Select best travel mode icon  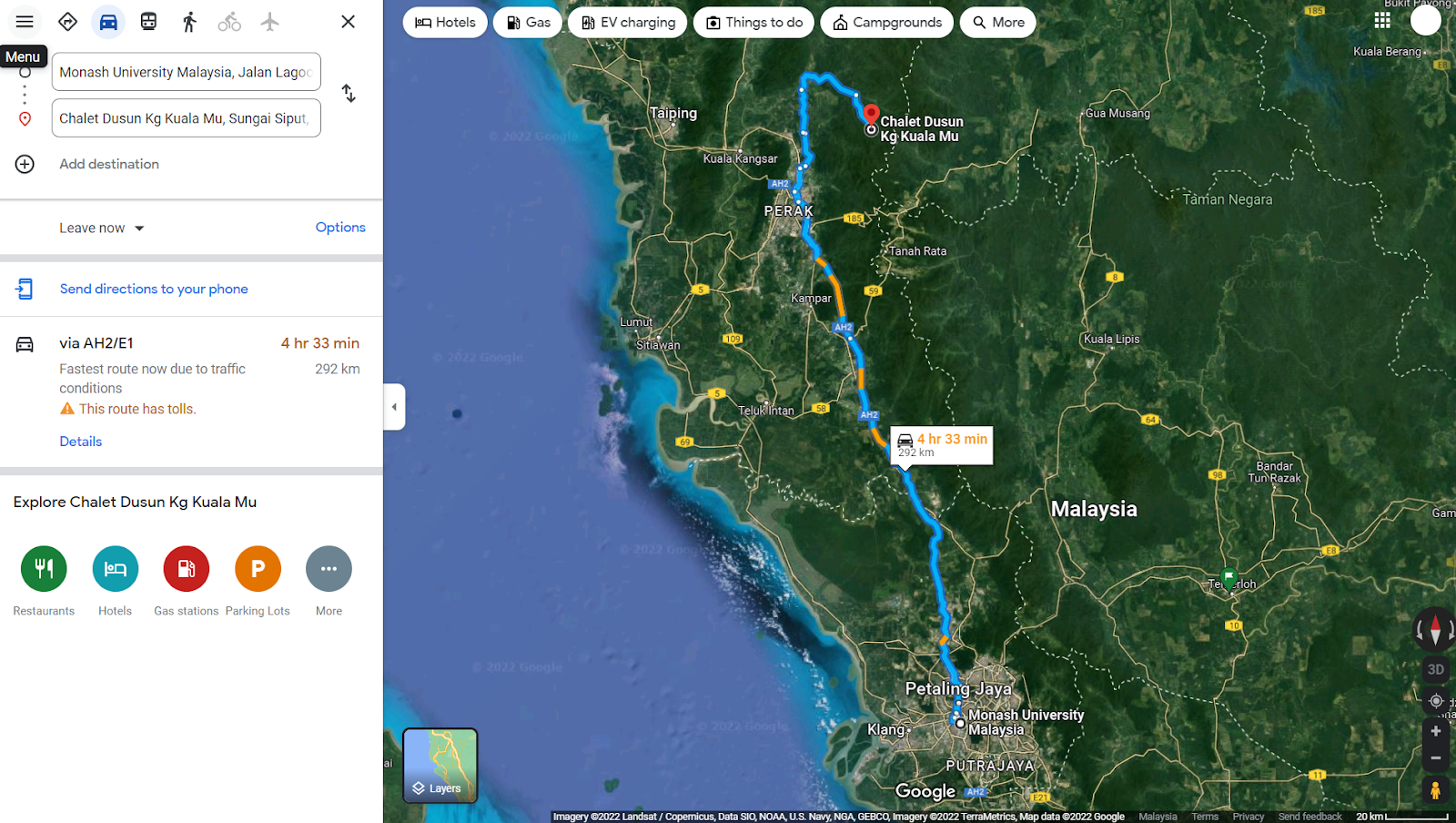coord(67,22)
